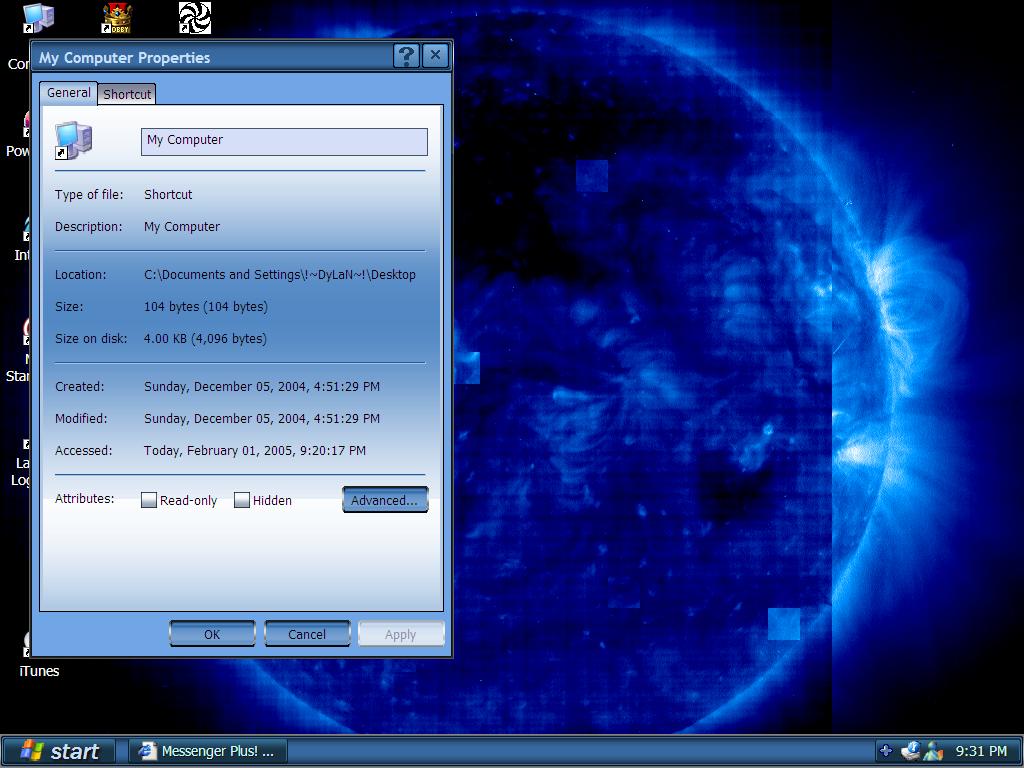Image resolution: width=1024 pixels, height=768 pixels.
Task: Click the My Computer icon in the dialog
Action: pyautogui.click(x=73, y=141)
